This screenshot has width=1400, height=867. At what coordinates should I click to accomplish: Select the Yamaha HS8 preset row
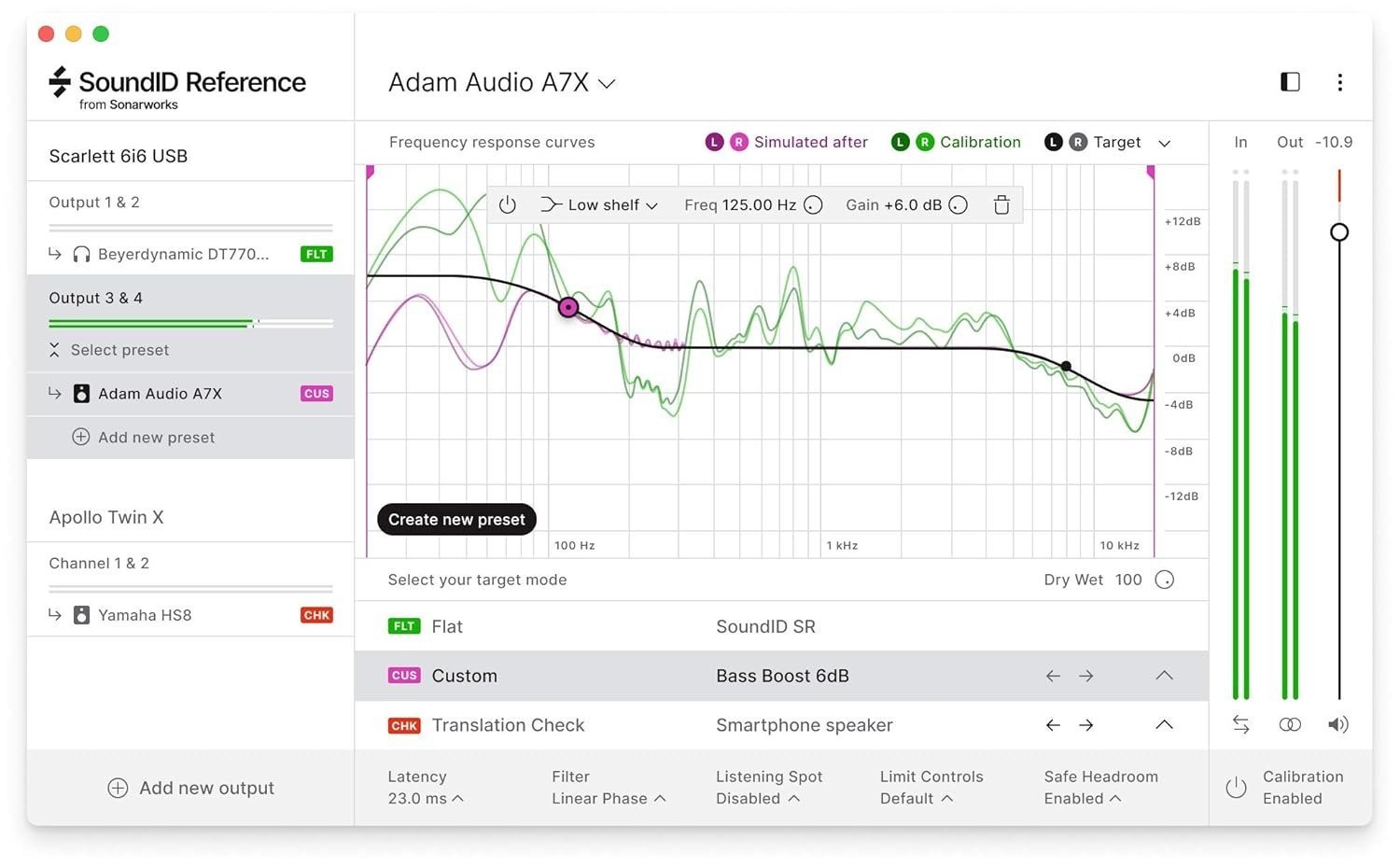[190, 615]
